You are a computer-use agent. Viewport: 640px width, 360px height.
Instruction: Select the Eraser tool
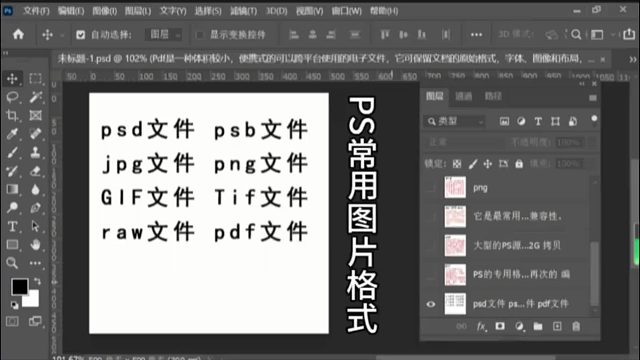[36, 171]
